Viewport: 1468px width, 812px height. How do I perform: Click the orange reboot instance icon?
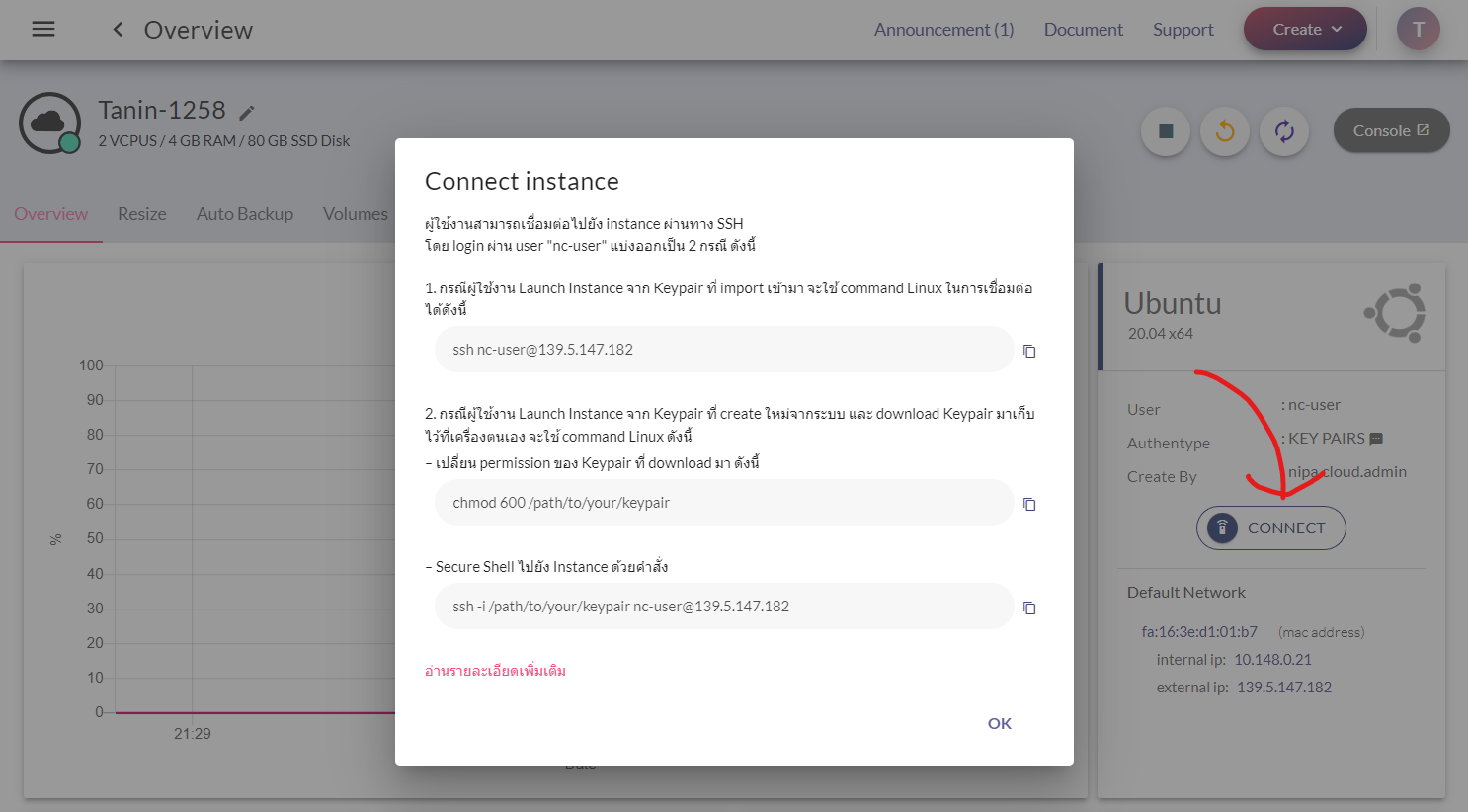[1225, 131]
